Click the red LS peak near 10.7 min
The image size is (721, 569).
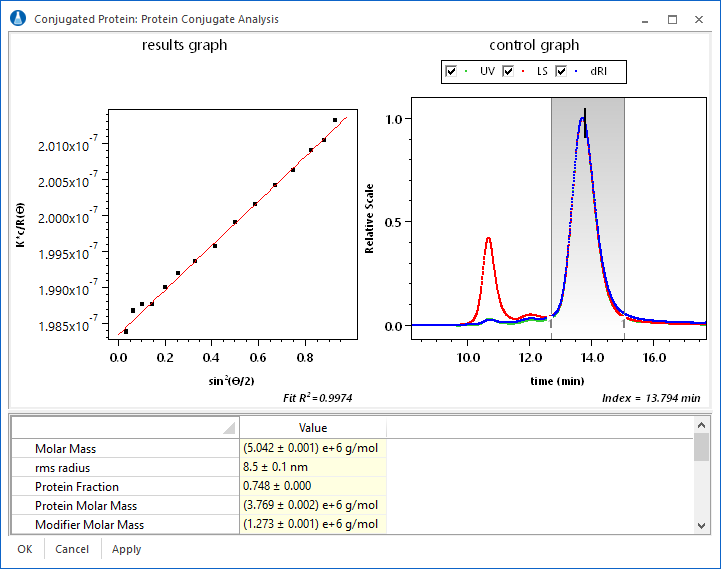pos(488,239)
